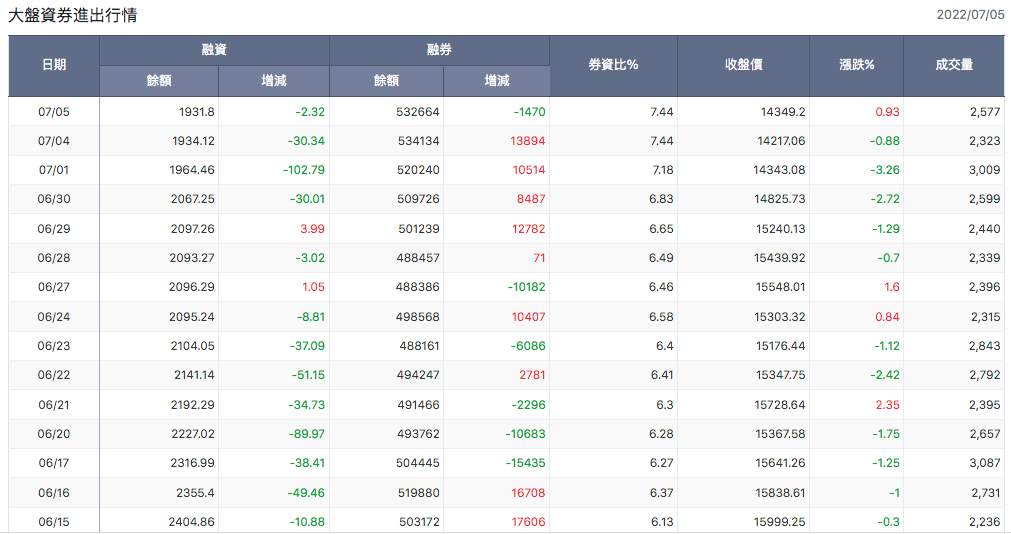Click margin change 1.05

tap(313, 287)
